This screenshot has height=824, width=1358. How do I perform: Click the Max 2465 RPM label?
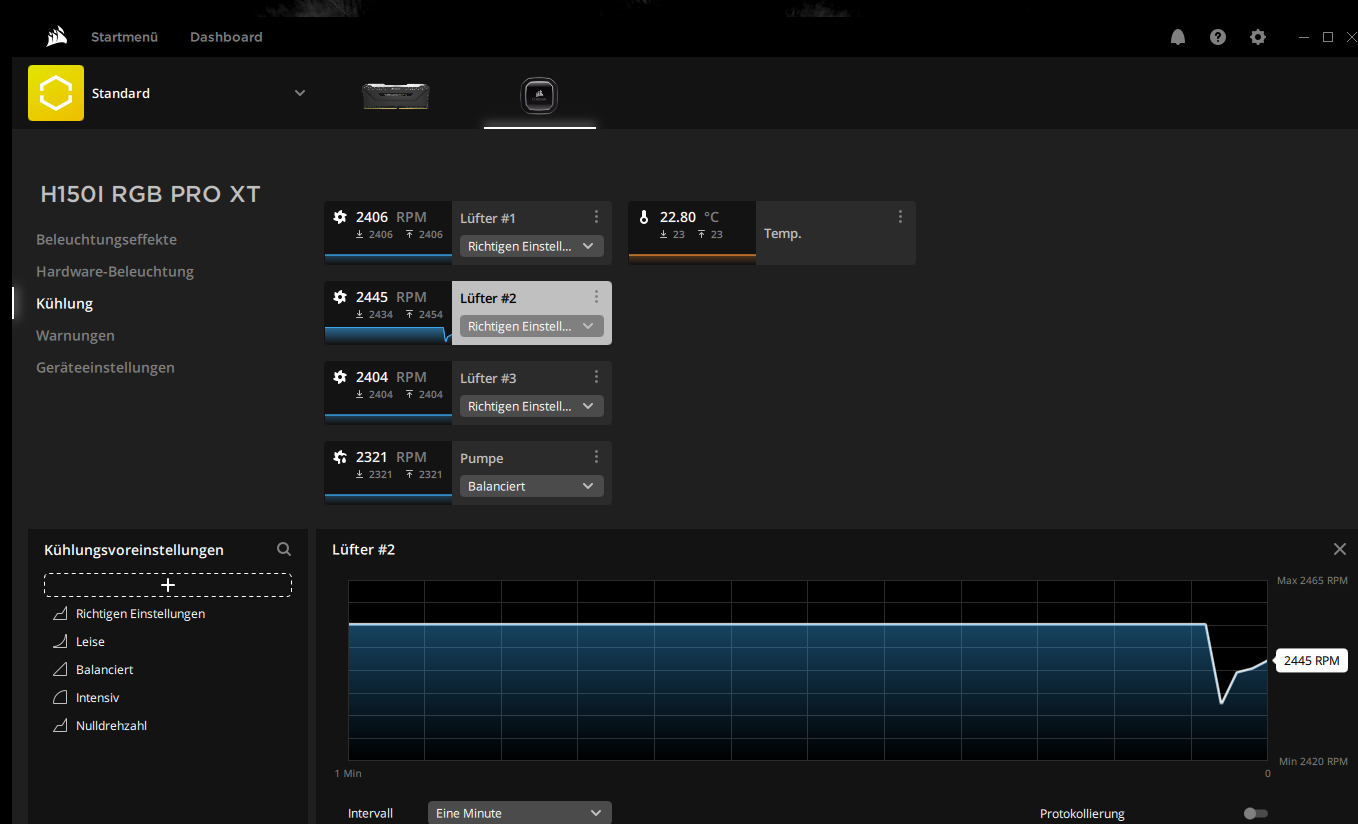(1312, 581)
